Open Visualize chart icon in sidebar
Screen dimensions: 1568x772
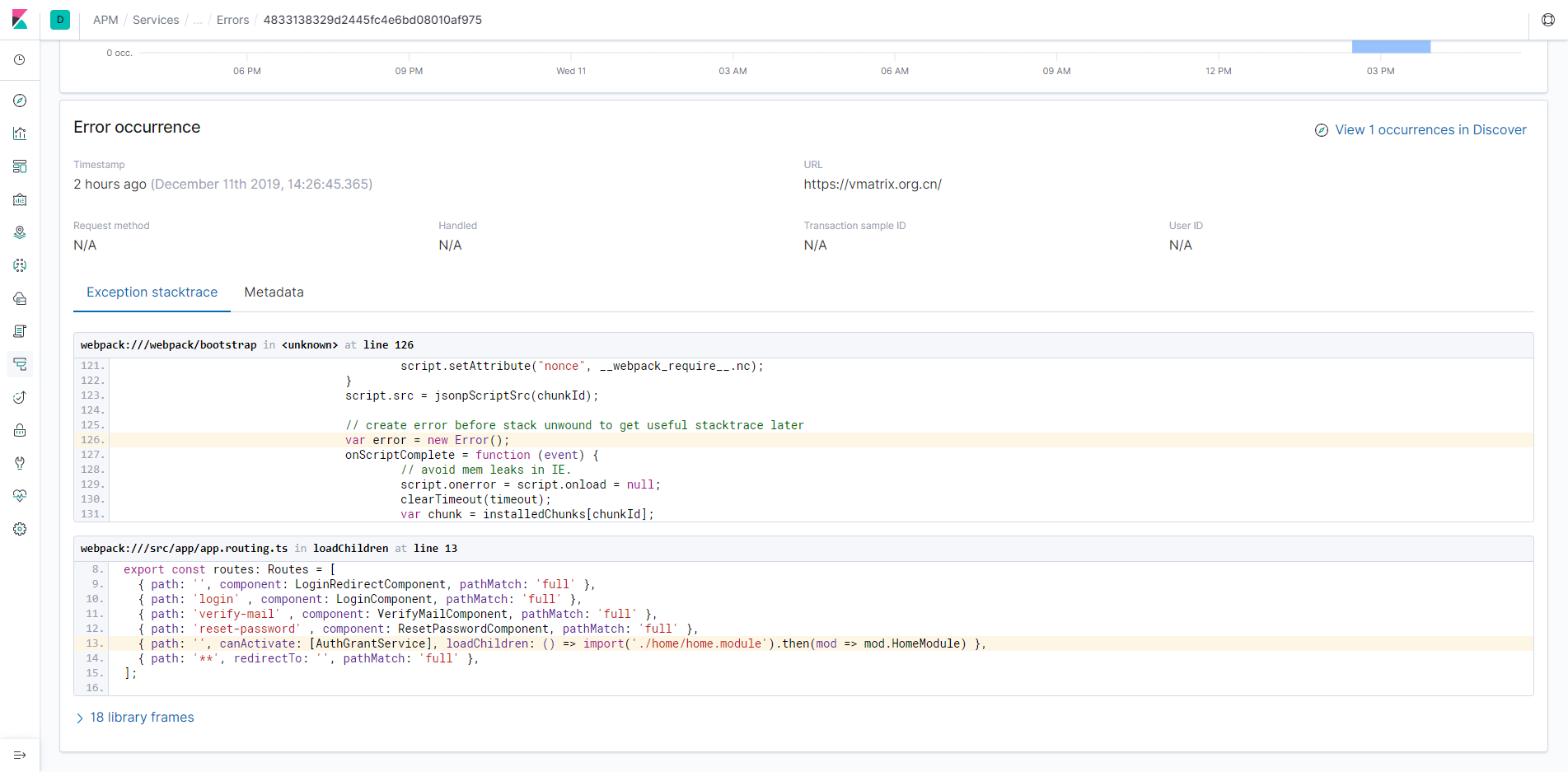click(x=20, y=133)
